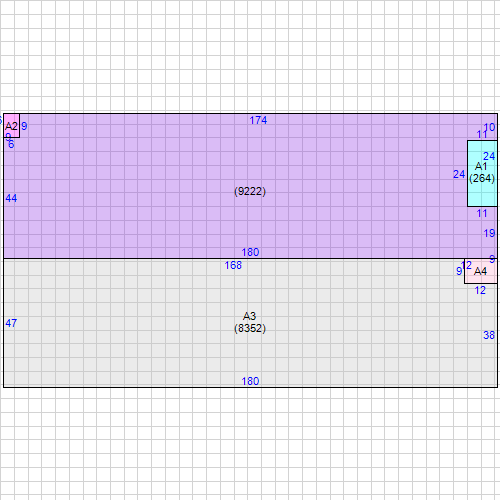
Task: Click the 11 dimension below the A1 box
Action: 482,213
